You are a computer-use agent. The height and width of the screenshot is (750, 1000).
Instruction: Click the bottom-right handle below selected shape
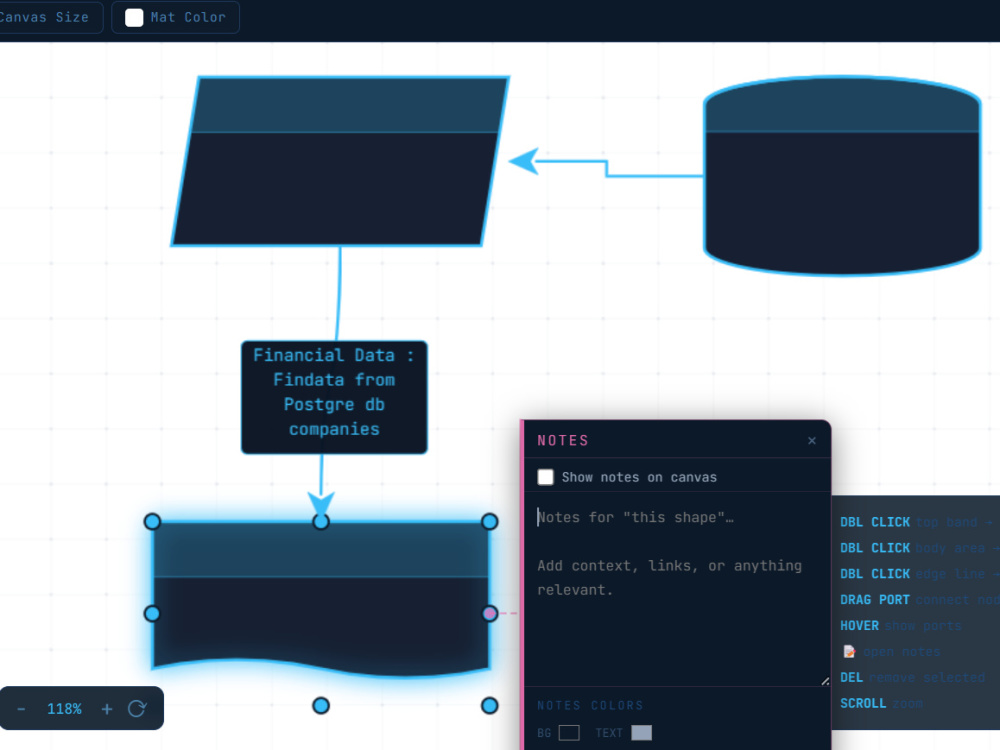point(489,705)
